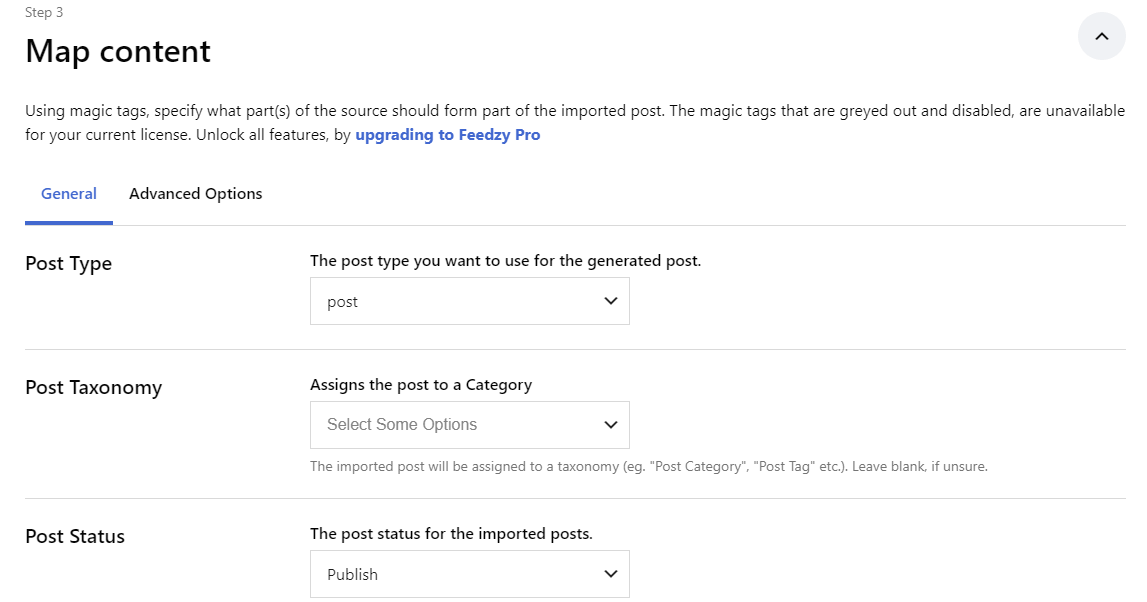Click the Post Status section label
This screenshot has height=602, width=1147.
[75, 536]
